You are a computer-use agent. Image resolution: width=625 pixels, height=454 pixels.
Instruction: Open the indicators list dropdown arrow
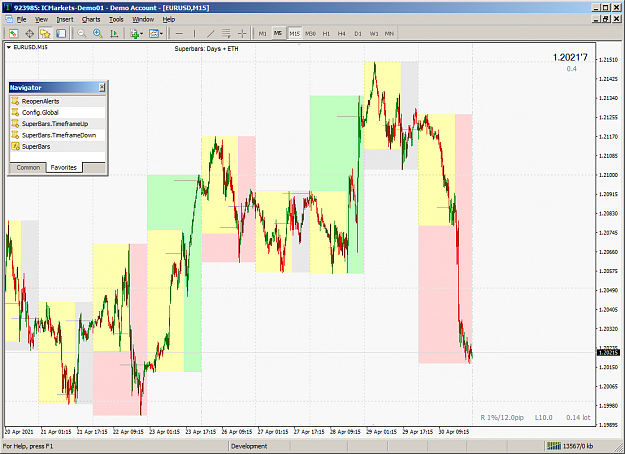[142, 34]
